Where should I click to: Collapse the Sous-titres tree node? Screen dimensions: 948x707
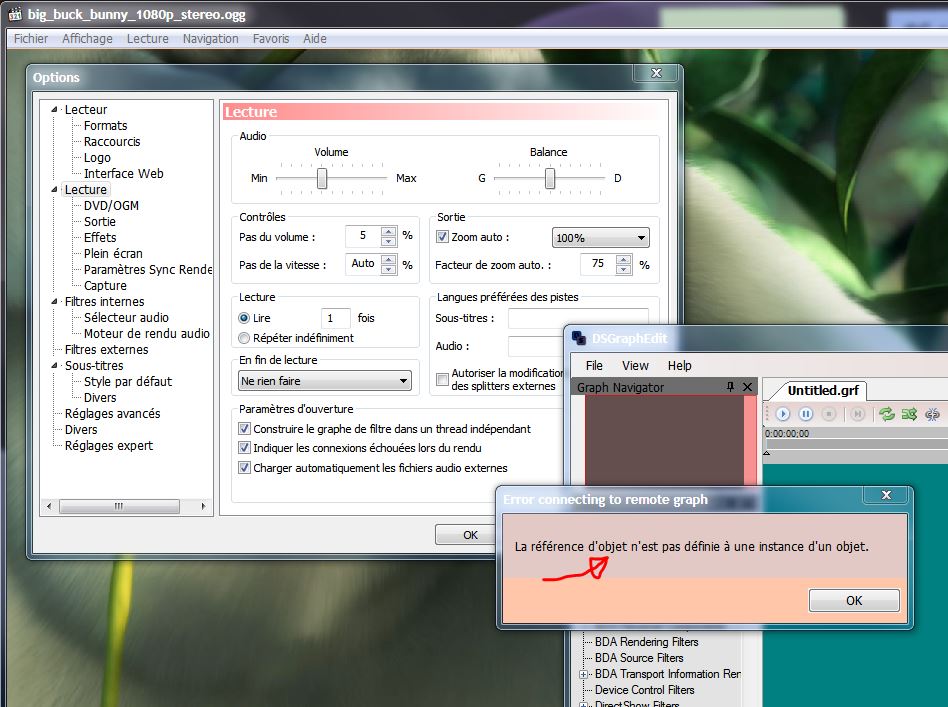pos(54,365)
